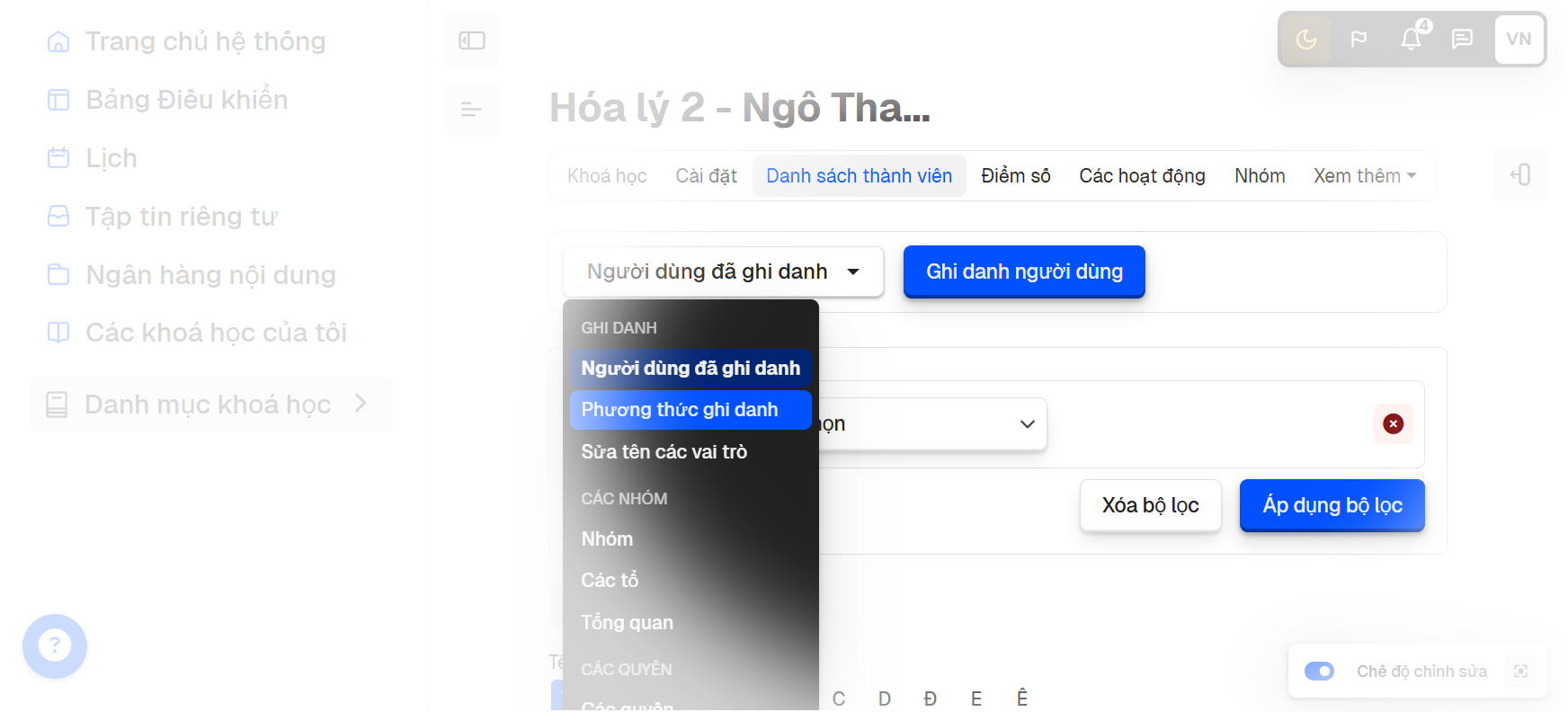Open notifications bell icon
This screenshot has height=712, width=1568.
(1412, 39)
